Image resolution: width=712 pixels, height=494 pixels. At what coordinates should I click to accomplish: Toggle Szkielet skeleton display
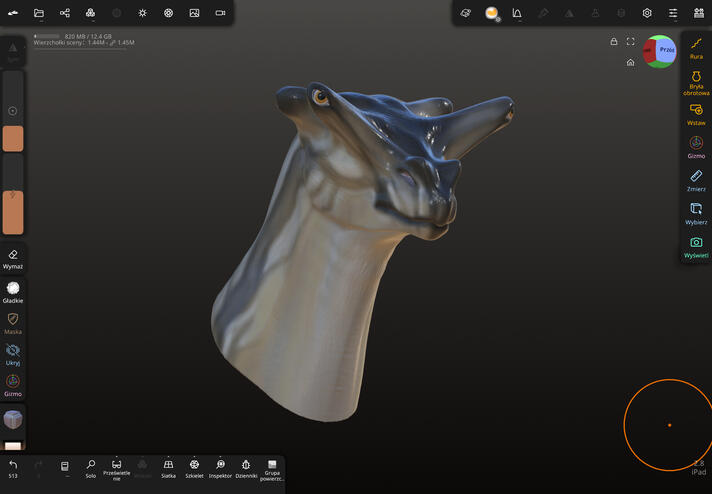194,469
